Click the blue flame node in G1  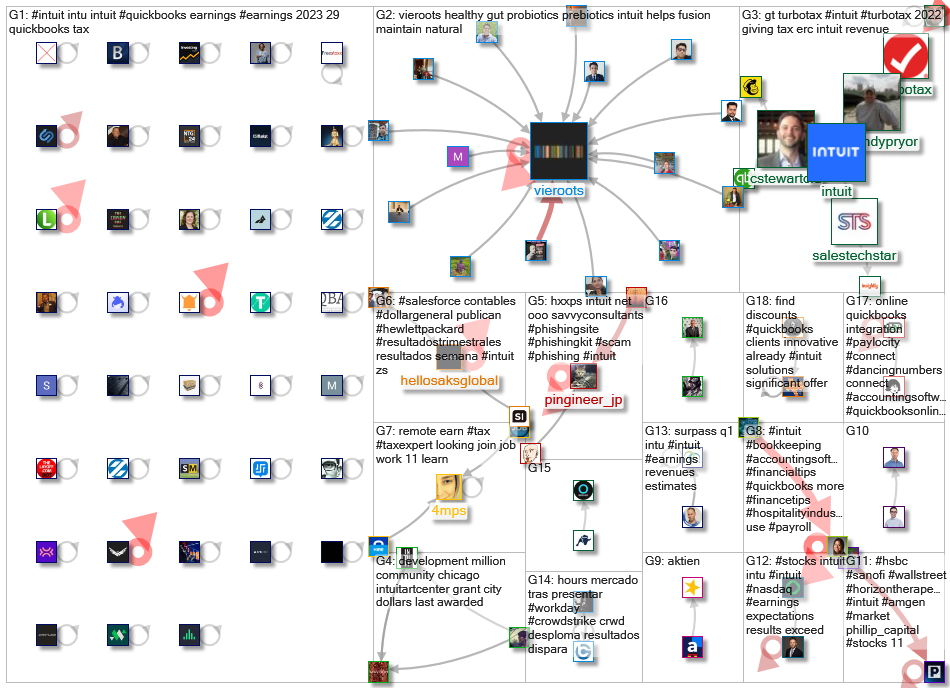point(118,302)
